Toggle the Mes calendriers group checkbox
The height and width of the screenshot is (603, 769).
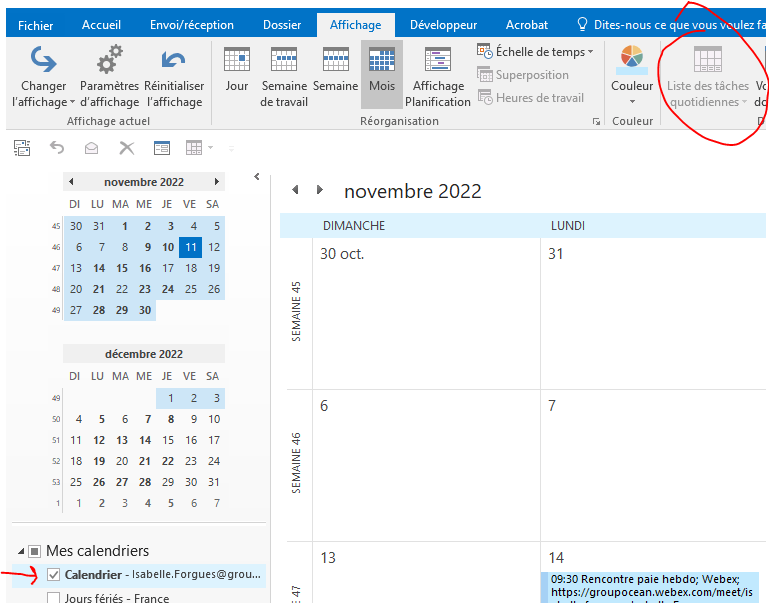[34, 552]
